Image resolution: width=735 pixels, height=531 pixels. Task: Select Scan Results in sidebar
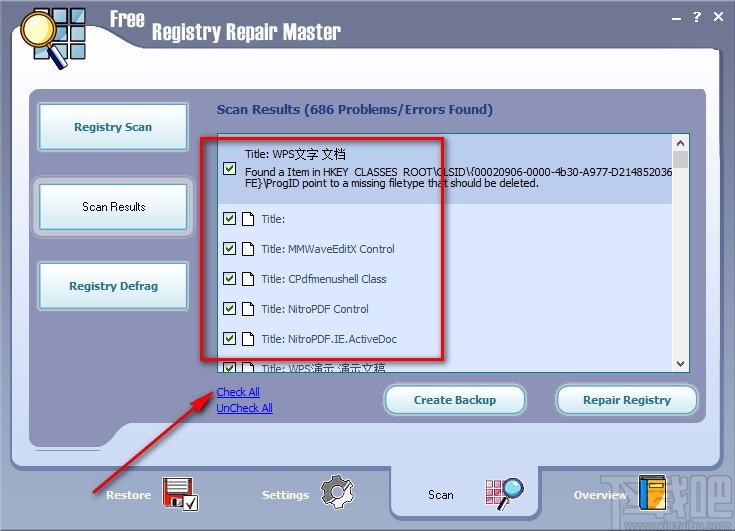(113, 207)
